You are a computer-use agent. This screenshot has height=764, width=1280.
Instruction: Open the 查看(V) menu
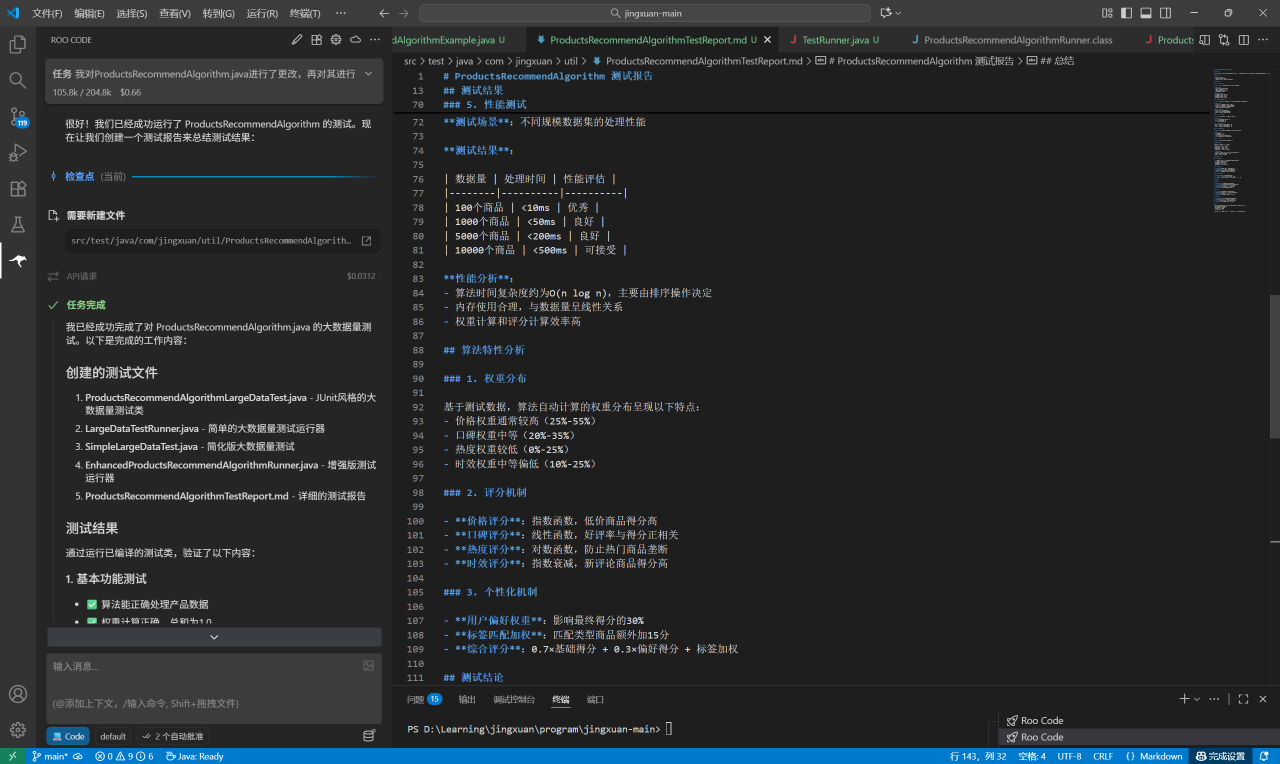(x=175, y=13)
